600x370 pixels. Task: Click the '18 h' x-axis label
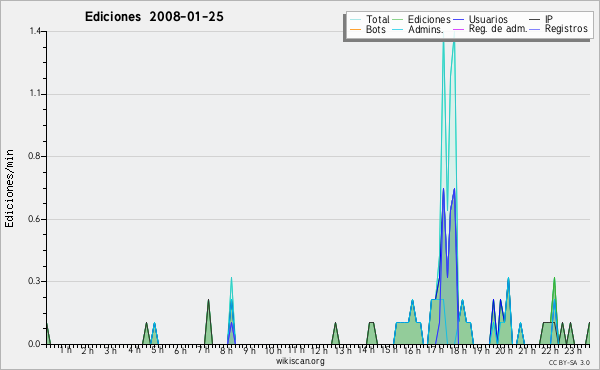458,350
